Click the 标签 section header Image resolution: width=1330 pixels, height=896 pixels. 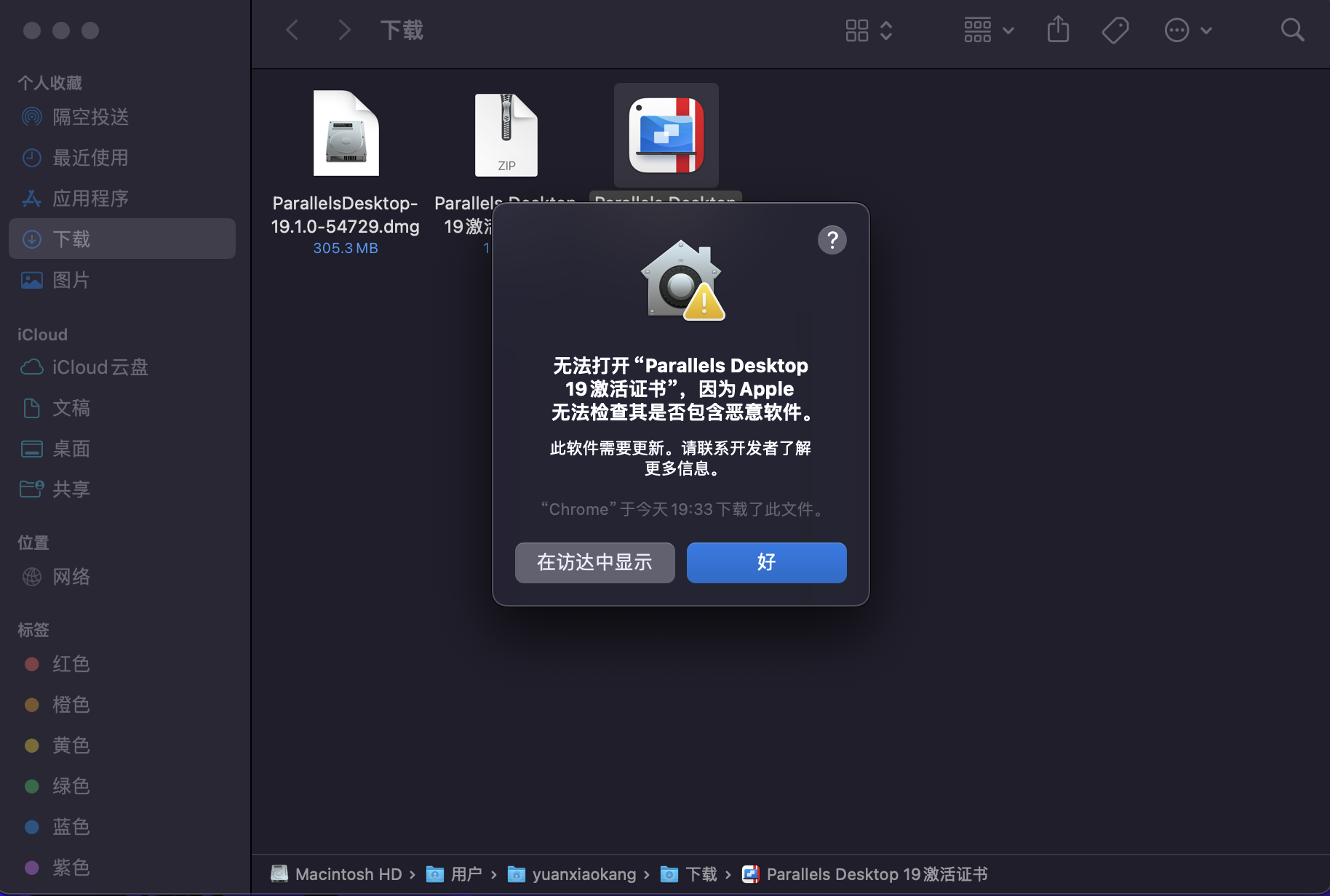click(33, 630)
